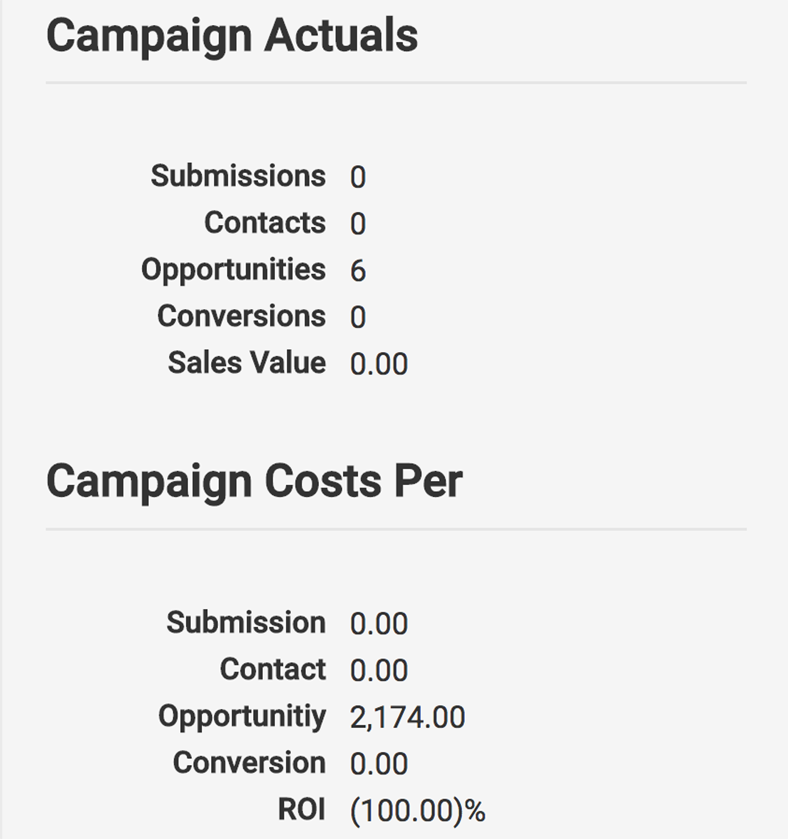Select the Submission cost label
This screenshot has width=788, height=839.
pos(246,623)
